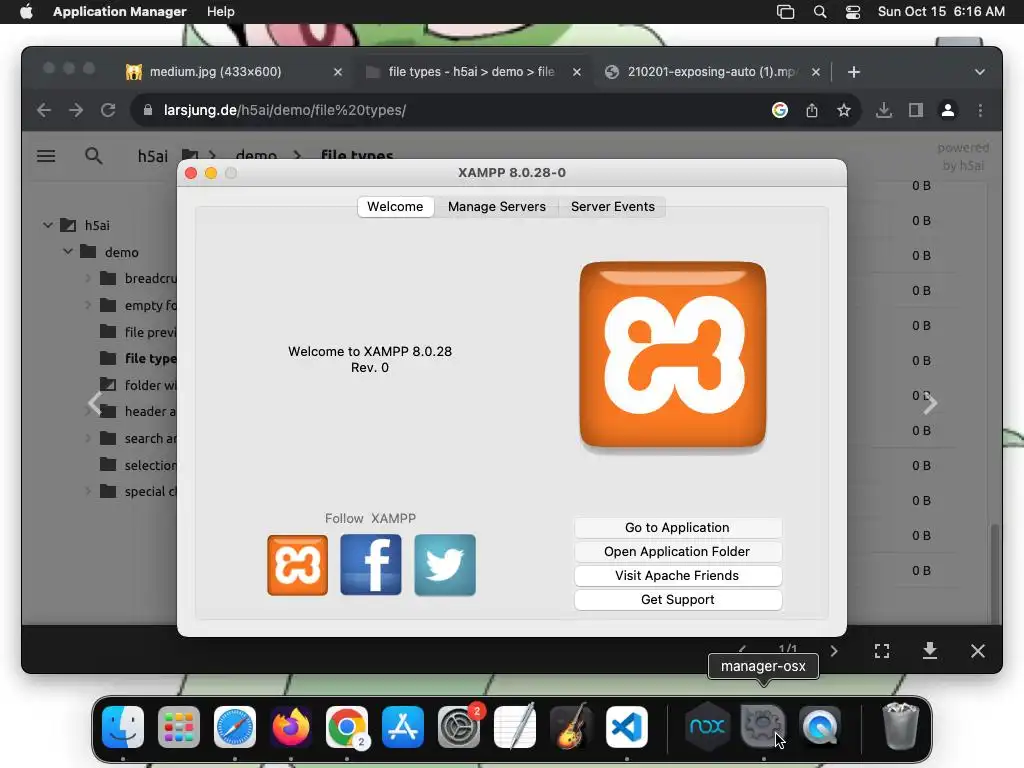Select the file preview tree folder
This screenshot has width=1024, height=768.
pyautogui.click(x=137, y=332)
